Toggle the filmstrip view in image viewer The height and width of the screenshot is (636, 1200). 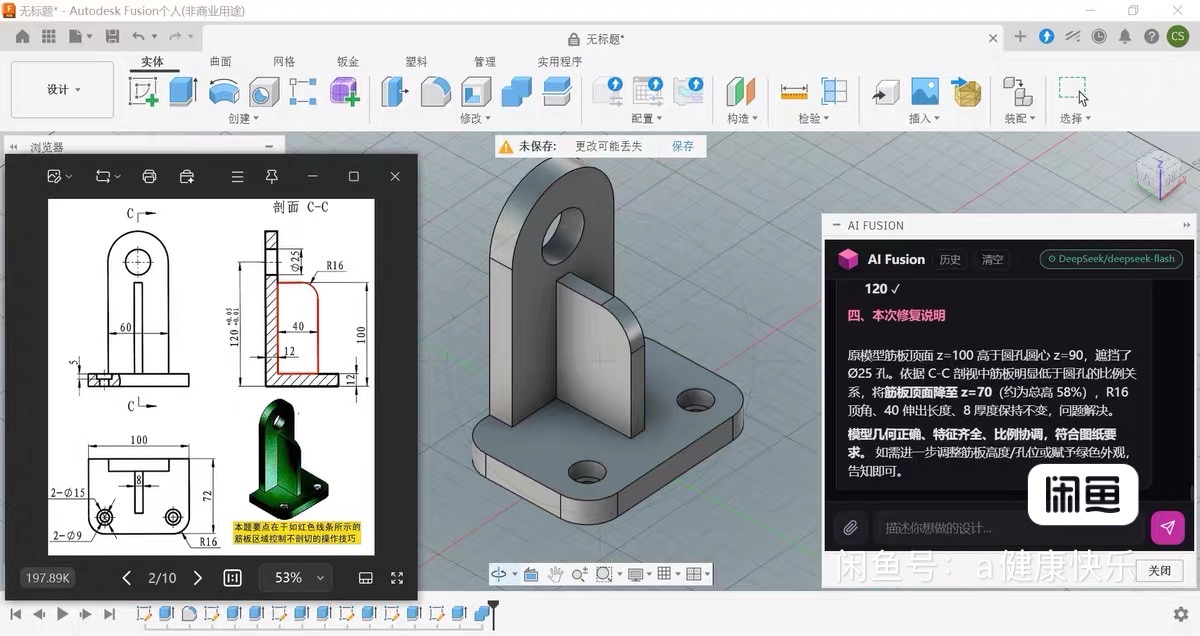coord(366,578)
